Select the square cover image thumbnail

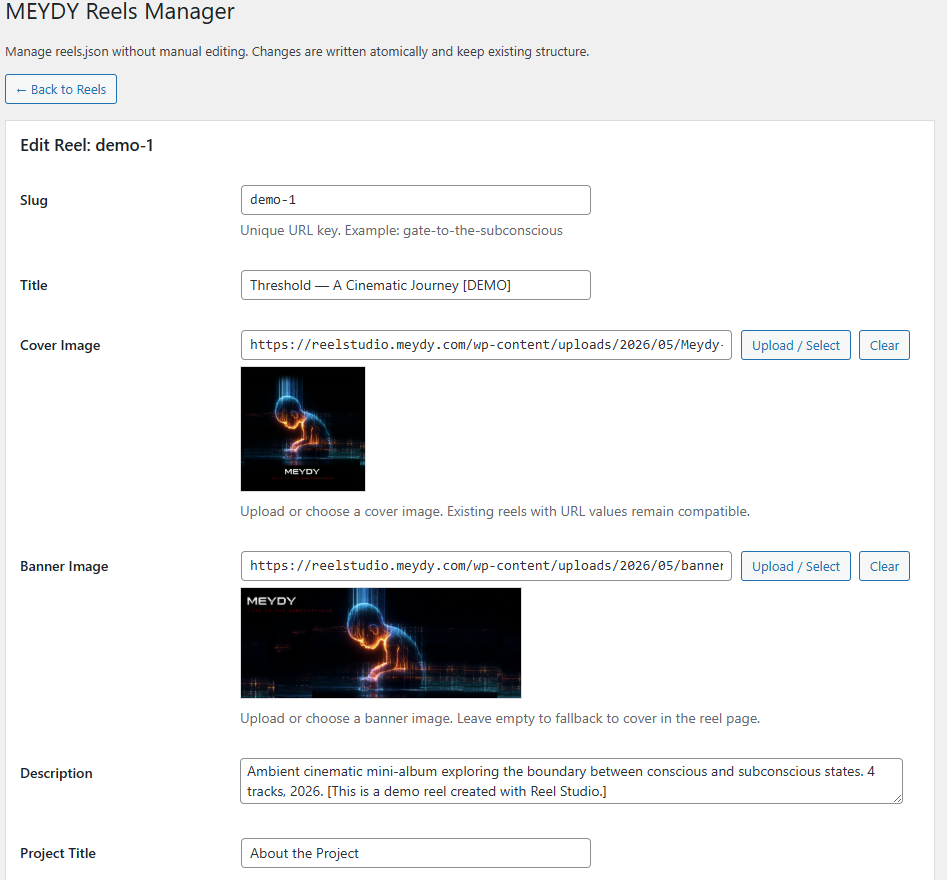[303, 429]
